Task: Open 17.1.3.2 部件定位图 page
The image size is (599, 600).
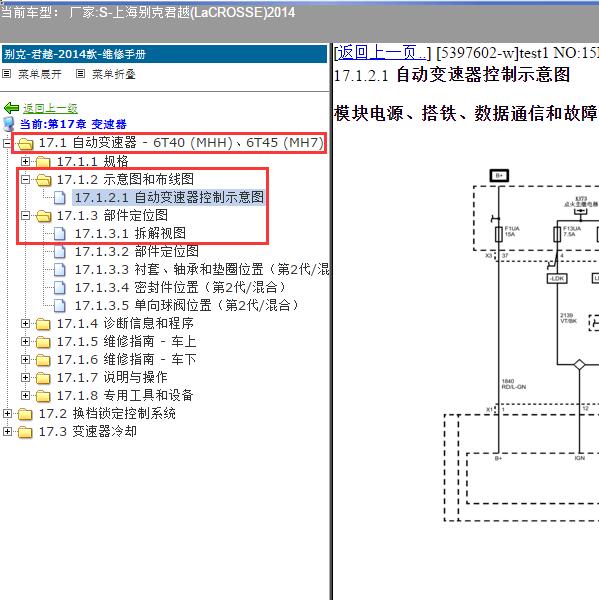Action: click(x=137, y=251)
